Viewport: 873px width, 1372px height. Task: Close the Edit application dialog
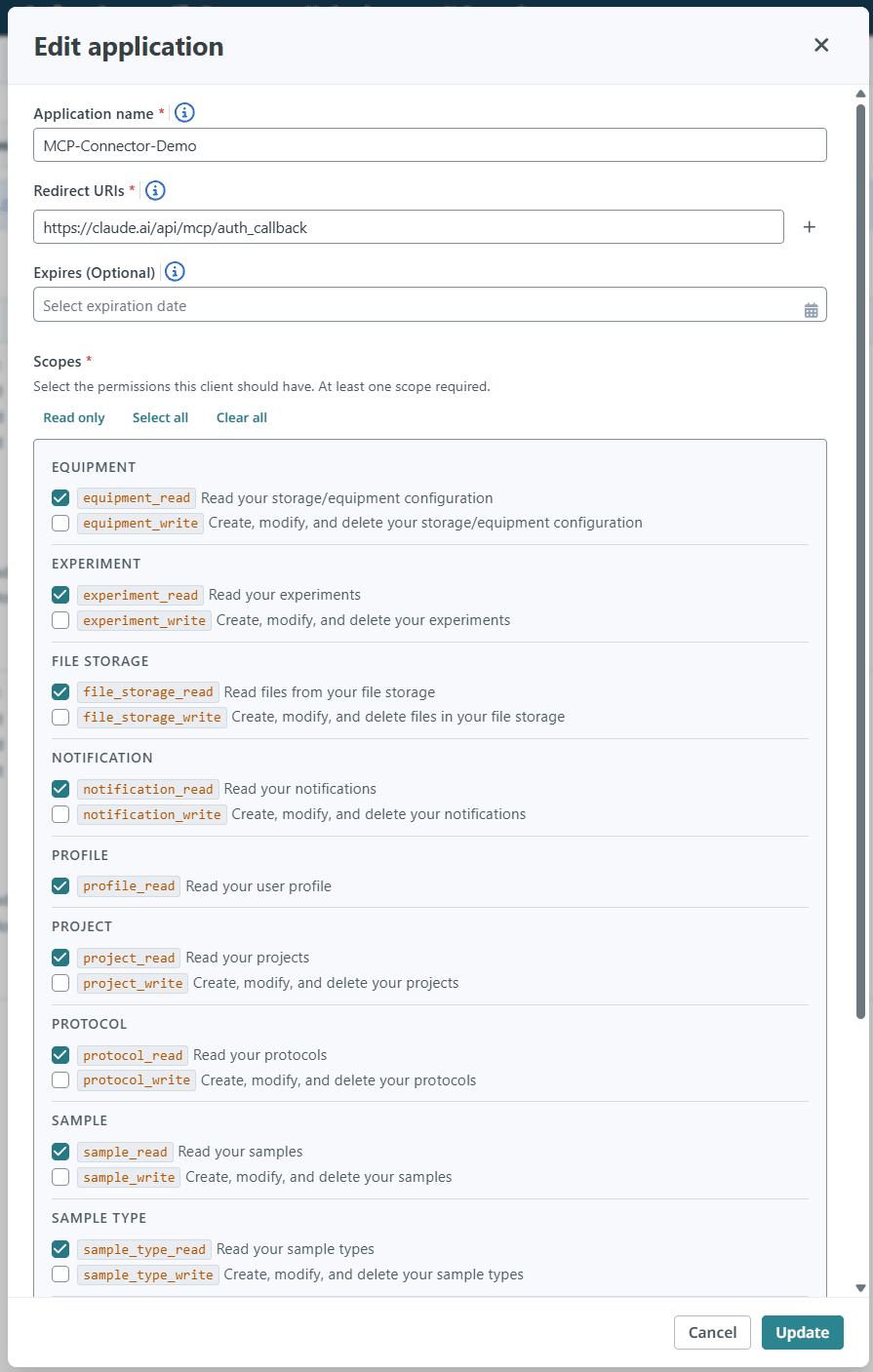[821, 45]
